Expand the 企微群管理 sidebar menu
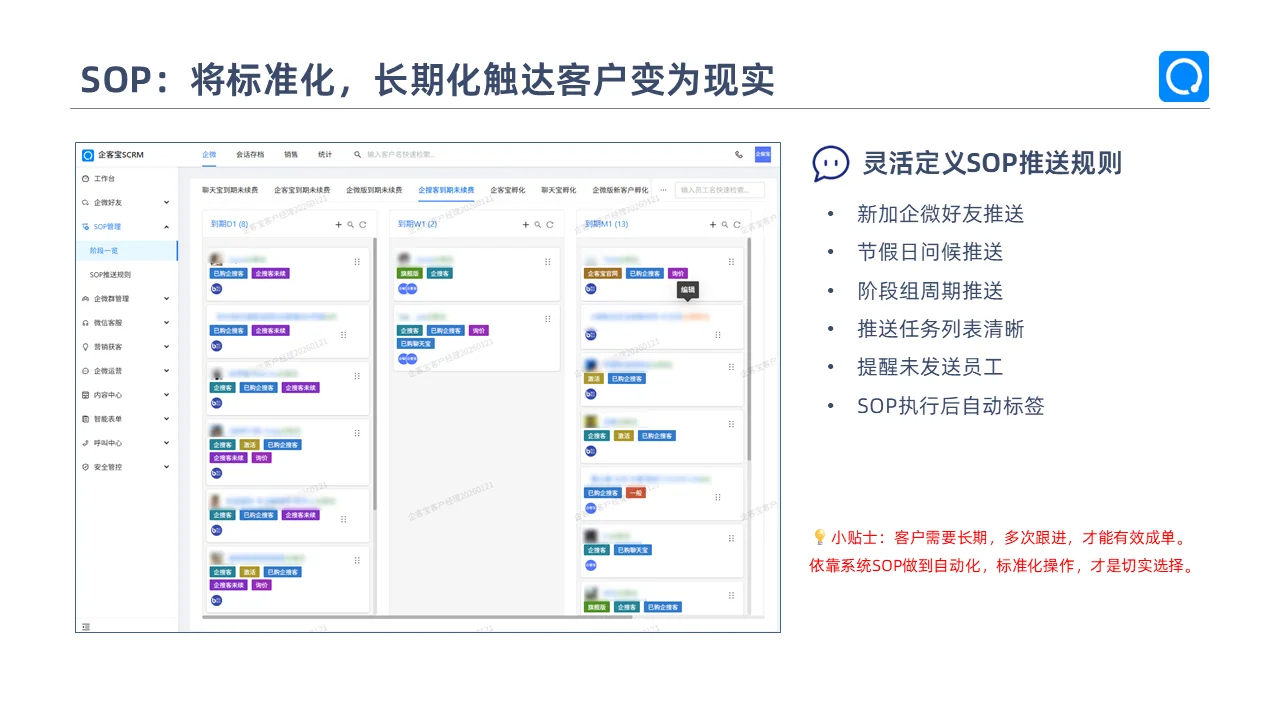Viewport: 1280px width, 720px height. click(125, 299)
